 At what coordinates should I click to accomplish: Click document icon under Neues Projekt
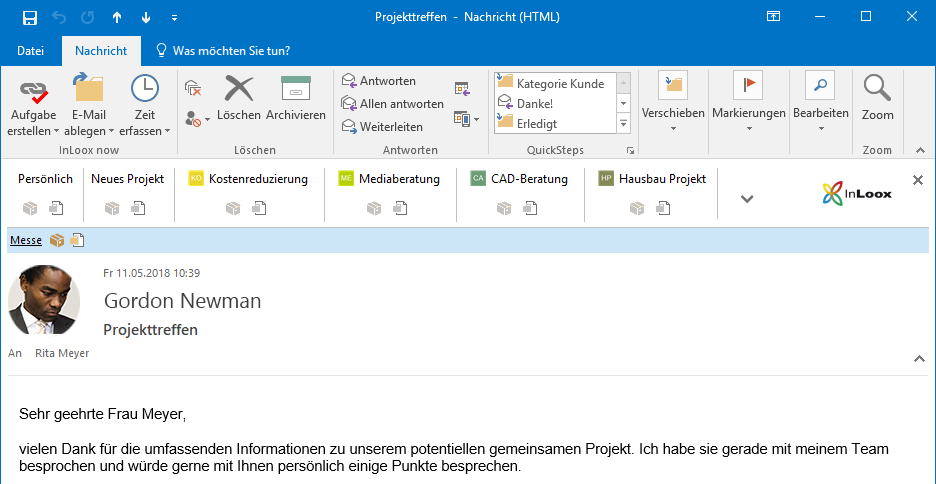138,208
